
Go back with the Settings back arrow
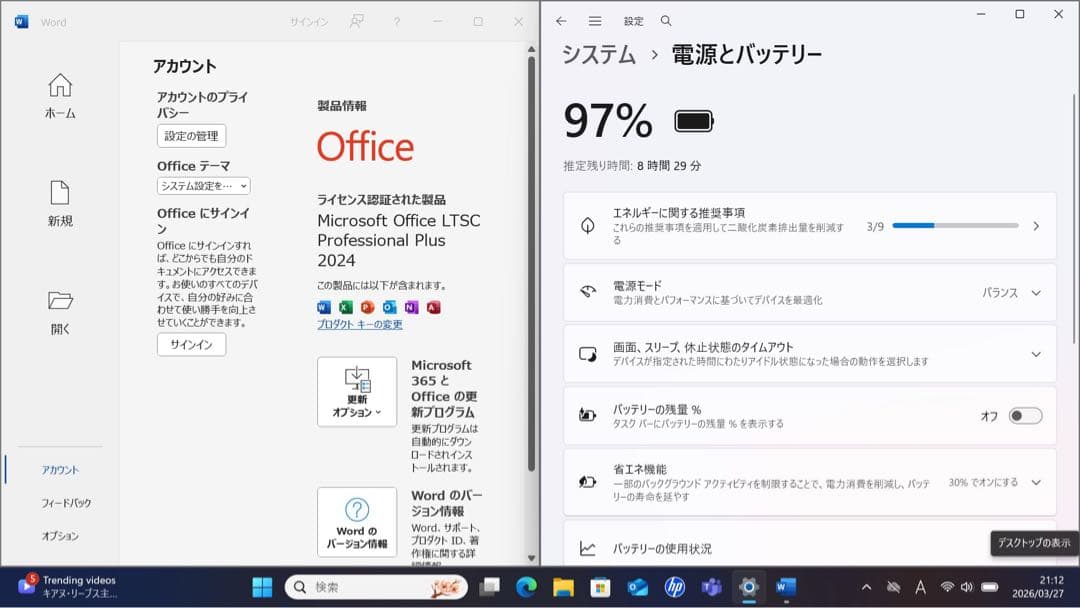tap(561, 21)
